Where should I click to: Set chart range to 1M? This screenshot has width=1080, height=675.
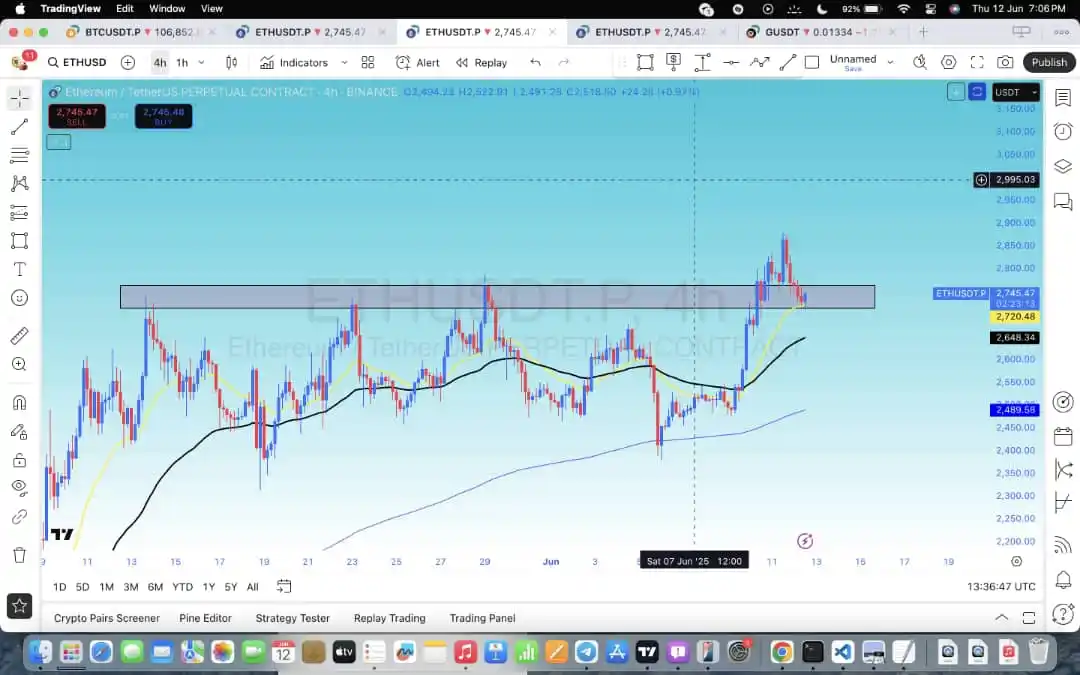pos(106,587)
